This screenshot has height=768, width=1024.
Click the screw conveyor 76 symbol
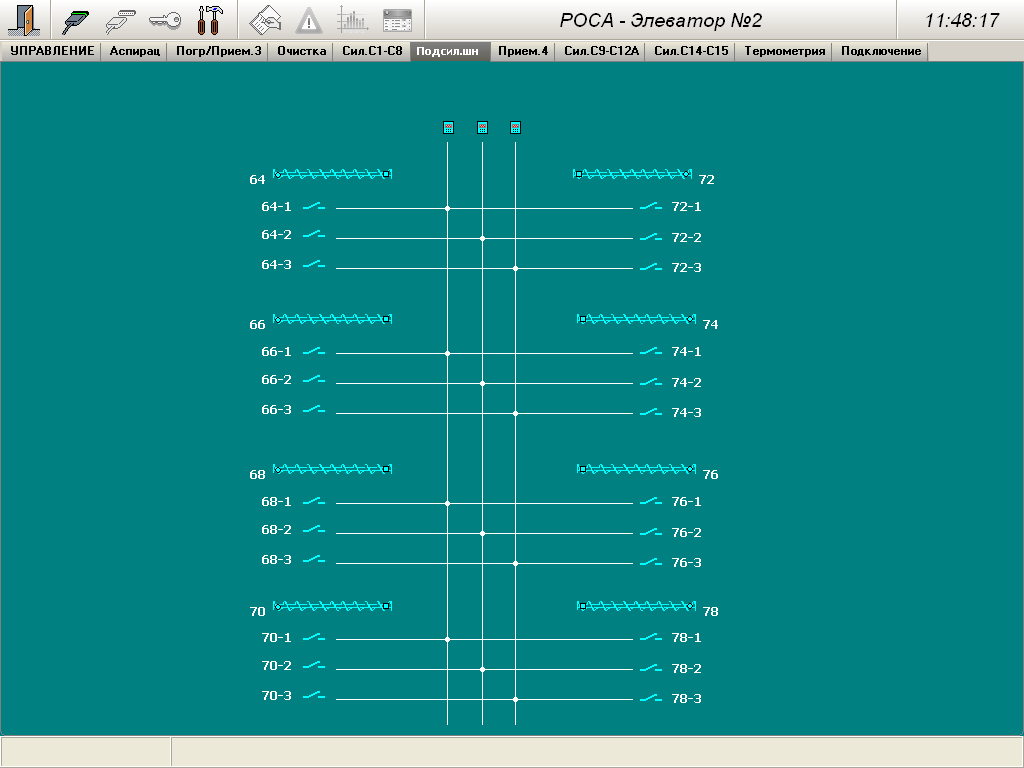(636, 469)
